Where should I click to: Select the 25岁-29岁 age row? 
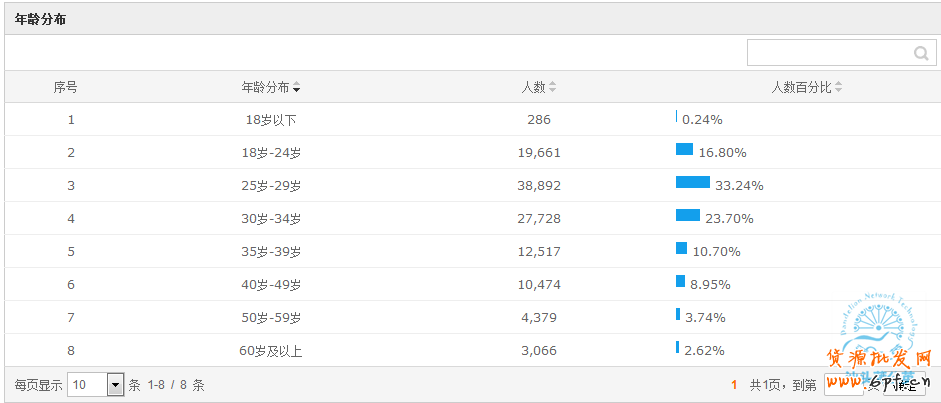coord(271,186)
